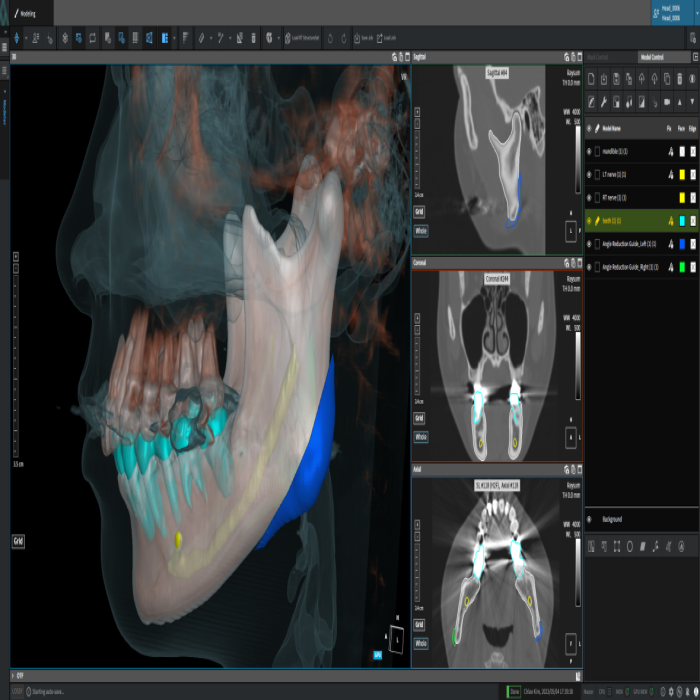Click the edit pencil-page icon in Model Control
700x700 pixels.
[x=591, y=102]
